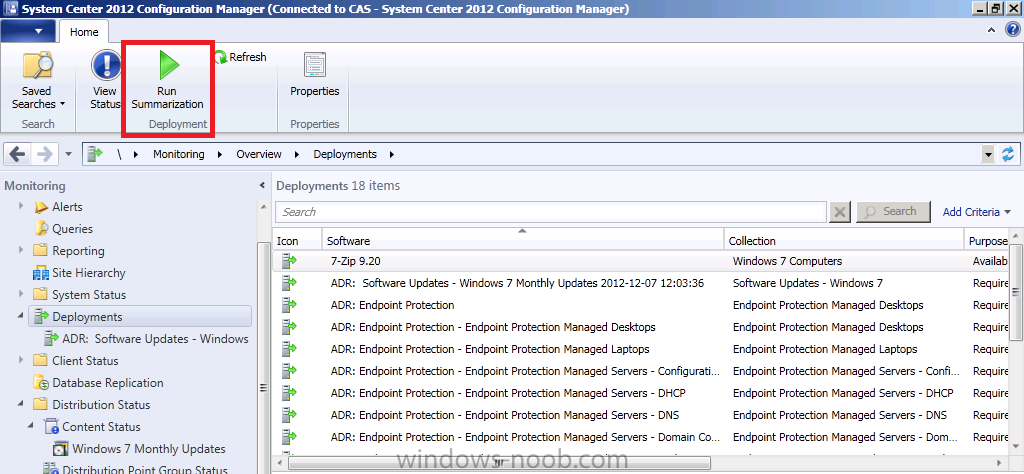The image size is (1024, 474).
Task: Expand the System Status node
Action: click(x=22, y=294)
